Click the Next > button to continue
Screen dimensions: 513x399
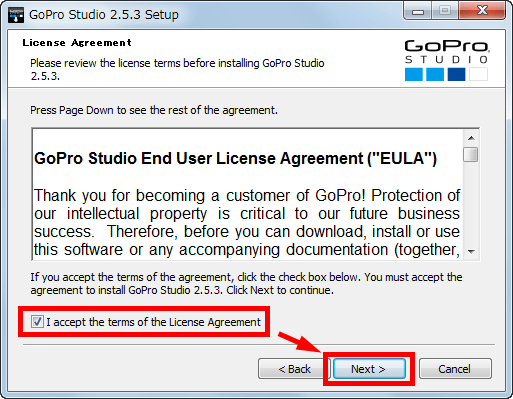(369, 369)
